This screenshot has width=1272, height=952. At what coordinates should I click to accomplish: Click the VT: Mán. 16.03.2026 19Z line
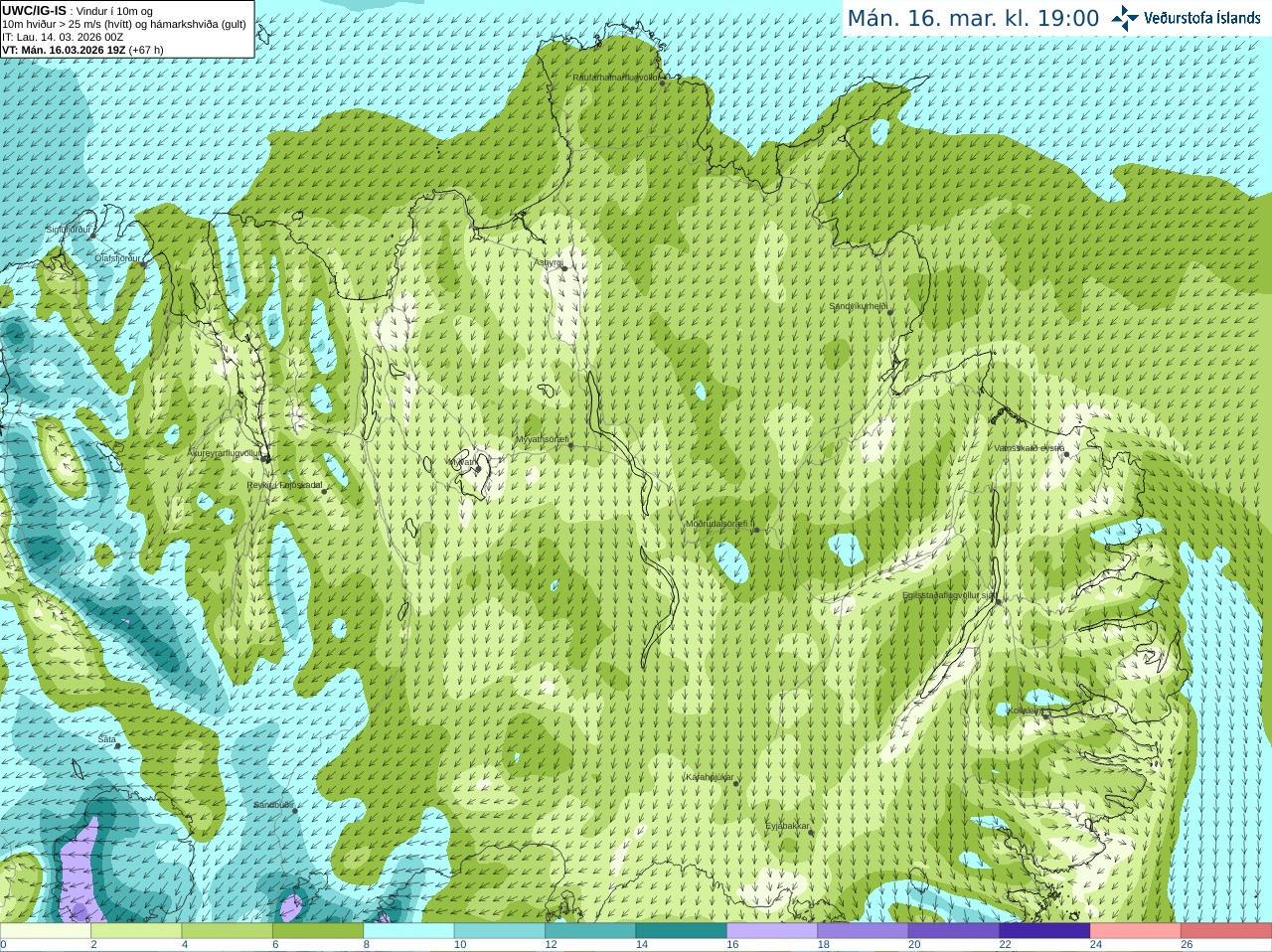tap(82, 50)
